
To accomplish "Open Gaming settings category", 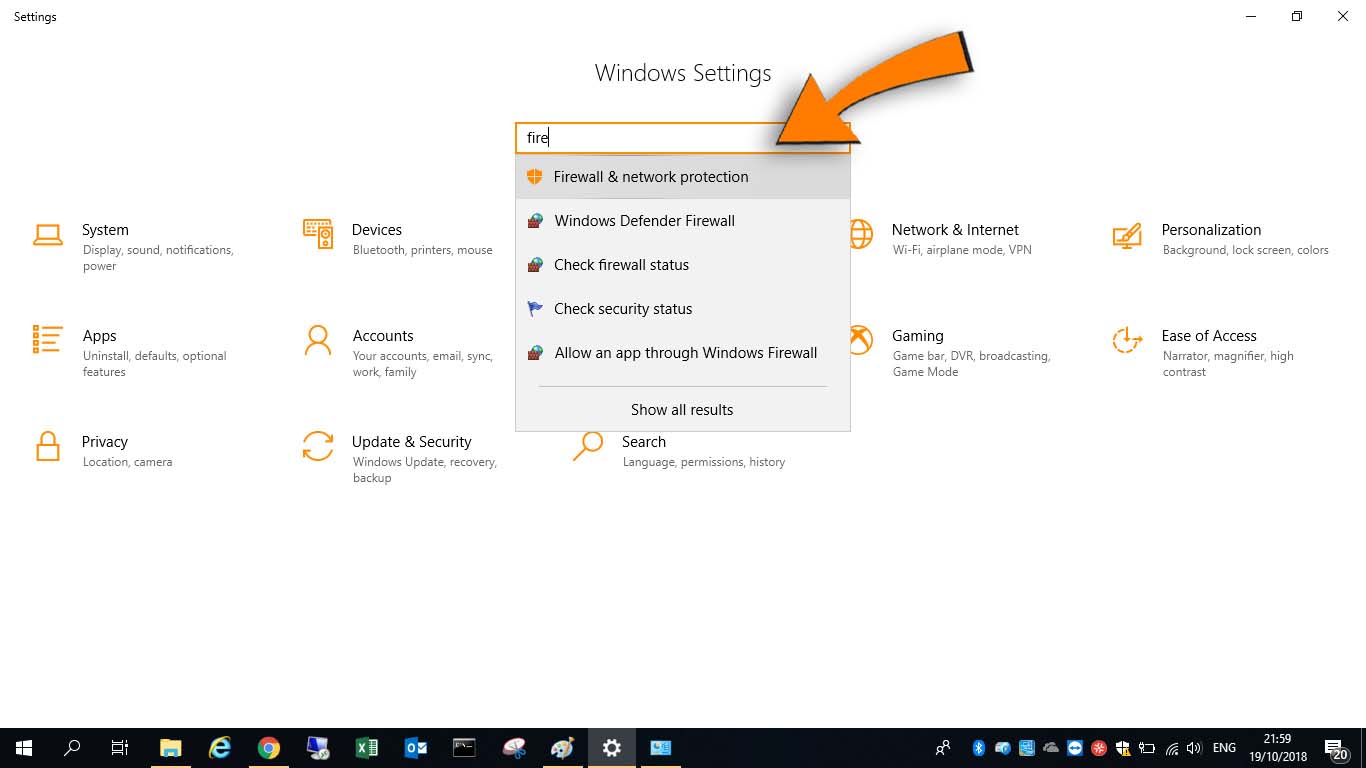I will click(x=917, y=336).
